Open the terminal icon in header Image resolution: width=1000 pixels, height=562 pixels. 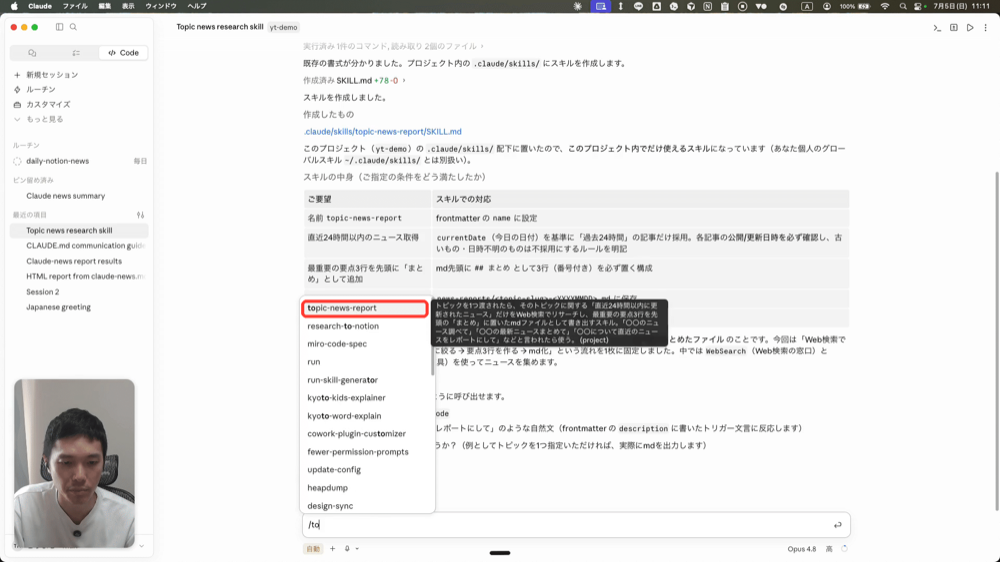tap(937, 27)
